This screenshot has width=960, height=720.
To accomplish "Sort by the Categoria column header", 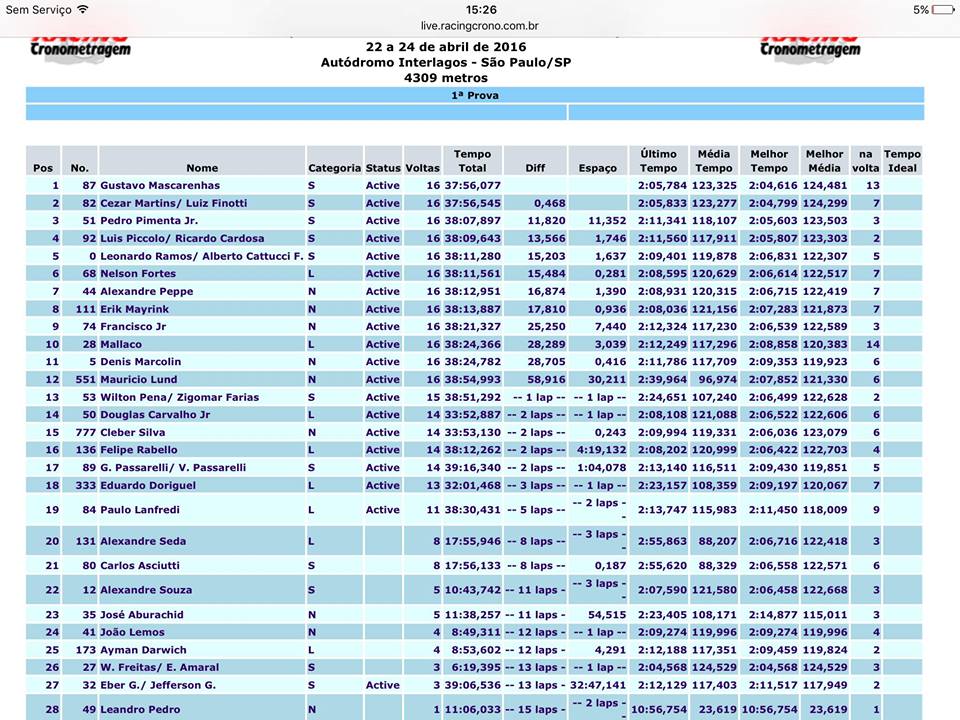I will pos(334,168).
